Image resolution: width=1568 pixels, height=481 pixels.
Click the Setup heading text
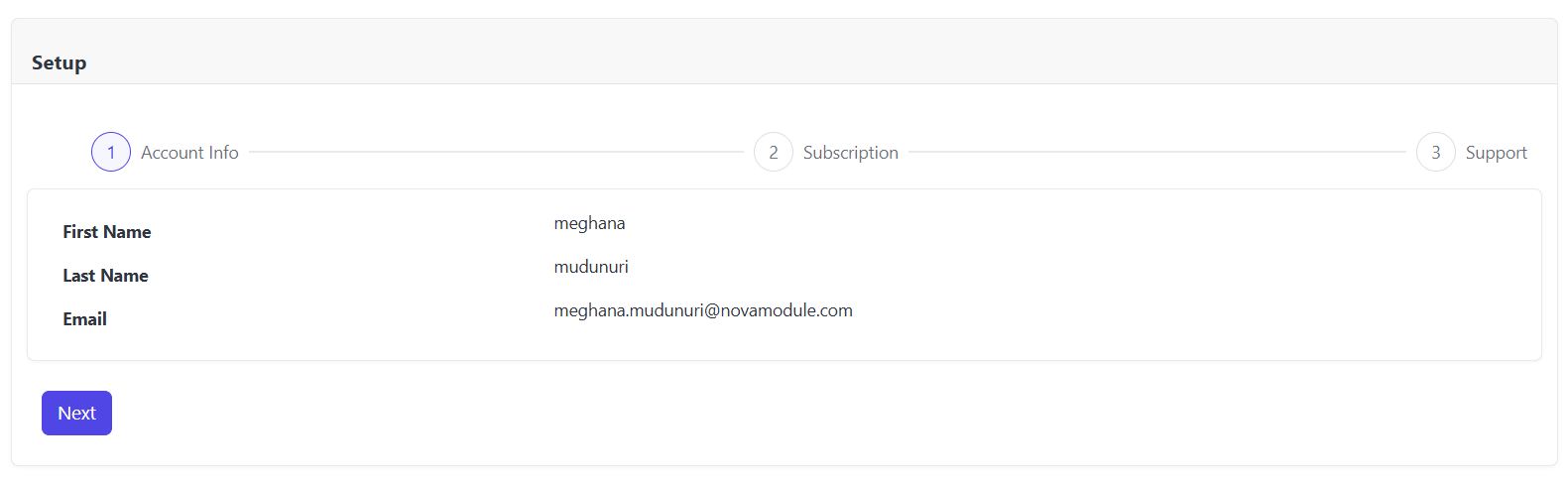(60, 62)
